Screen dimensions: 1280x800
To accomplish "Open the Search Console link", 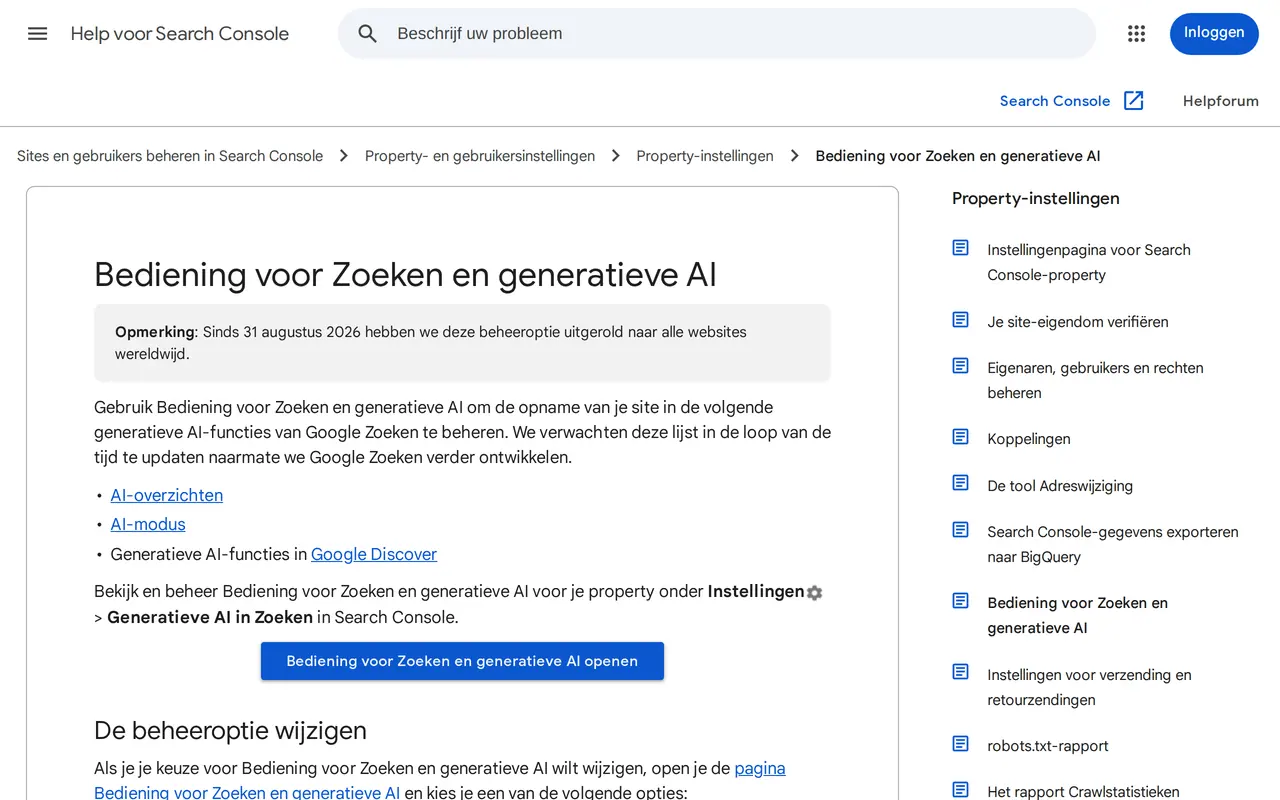I will point(1055,101).
